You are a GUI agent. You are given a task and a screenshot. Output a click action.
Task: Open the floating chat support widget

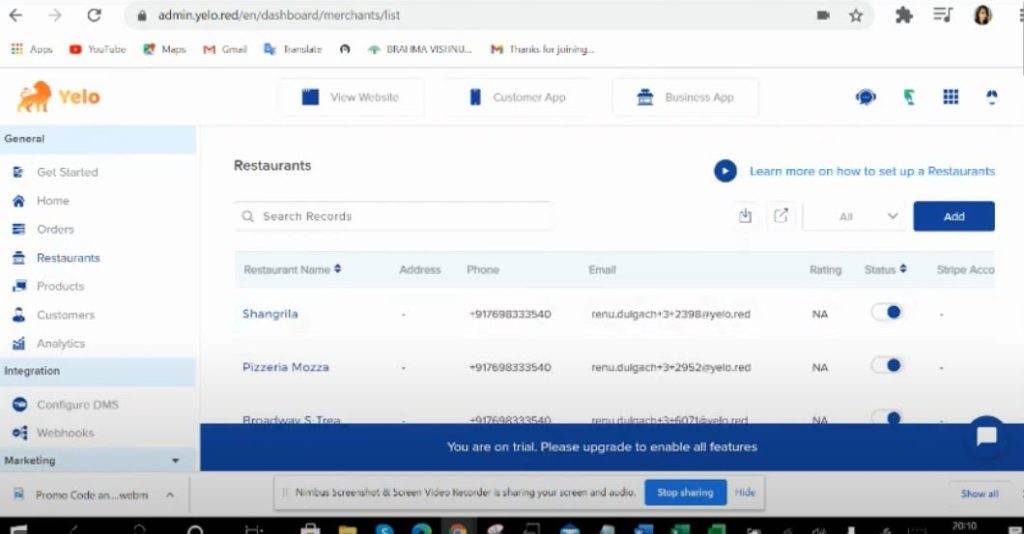pyautogui.click(x=986, y=436)
